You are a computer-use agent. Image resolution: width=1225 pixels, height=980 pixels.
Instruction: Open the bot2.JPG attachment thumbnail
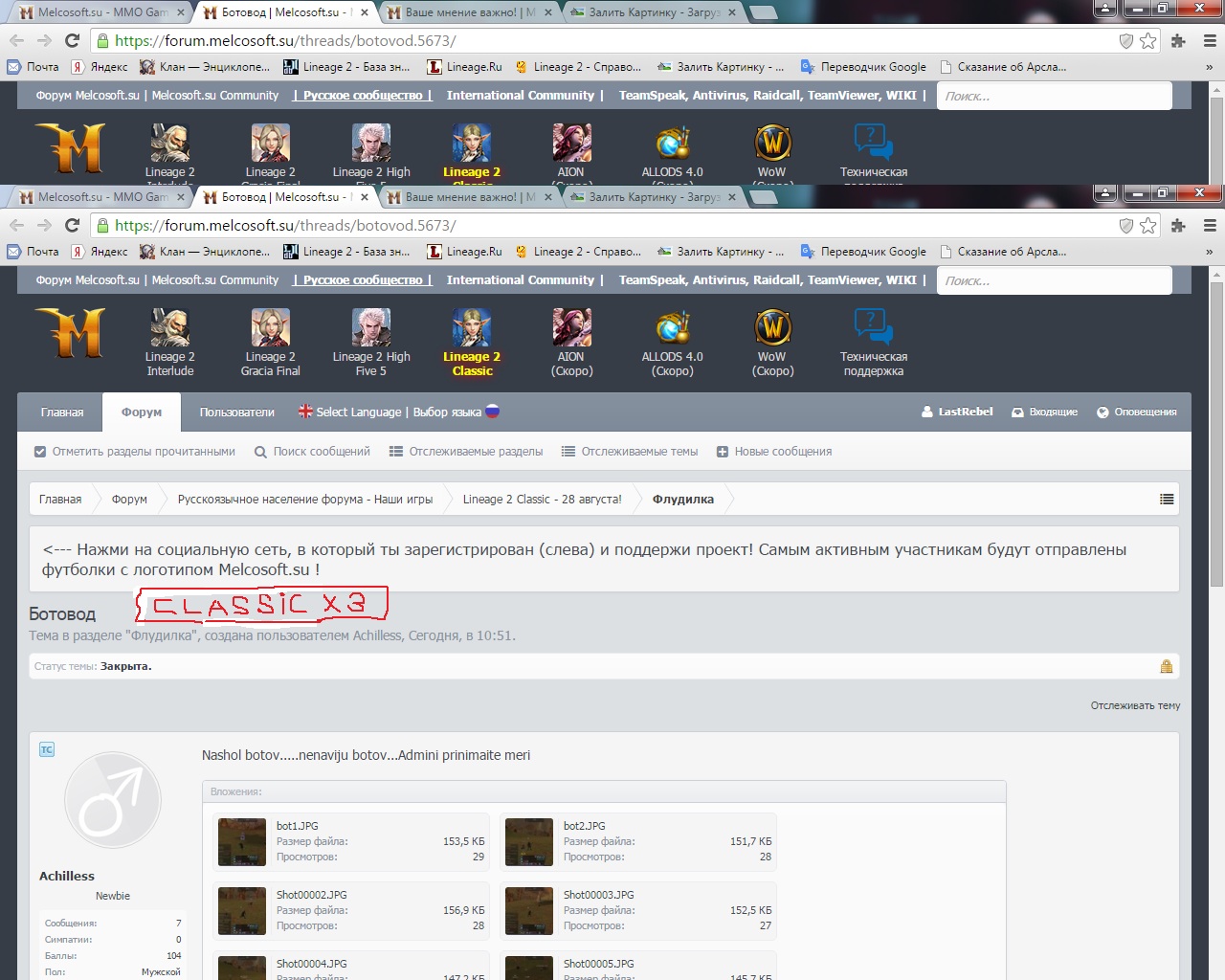coord(529,842)
